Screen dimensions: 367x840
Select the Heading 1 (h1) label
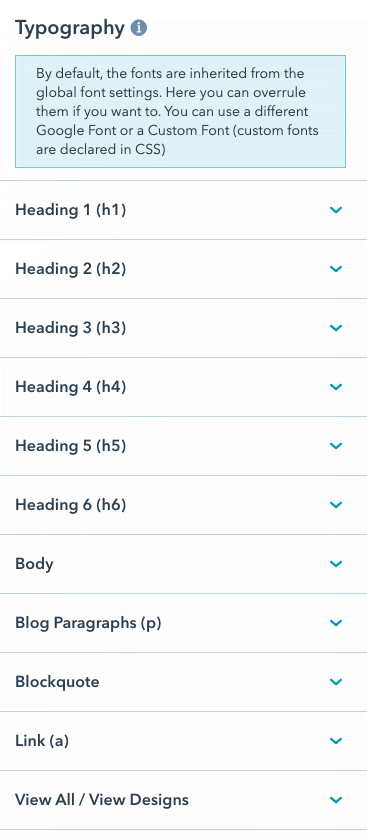point(71,210)
